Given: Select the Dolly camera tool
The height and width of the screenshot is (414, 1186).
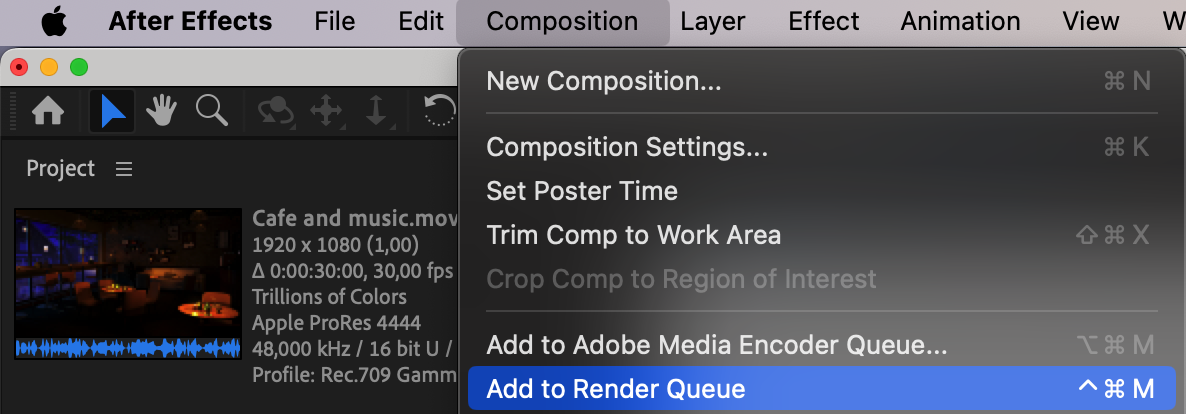Looking at the screenshot, I should [x=377, y=112].
